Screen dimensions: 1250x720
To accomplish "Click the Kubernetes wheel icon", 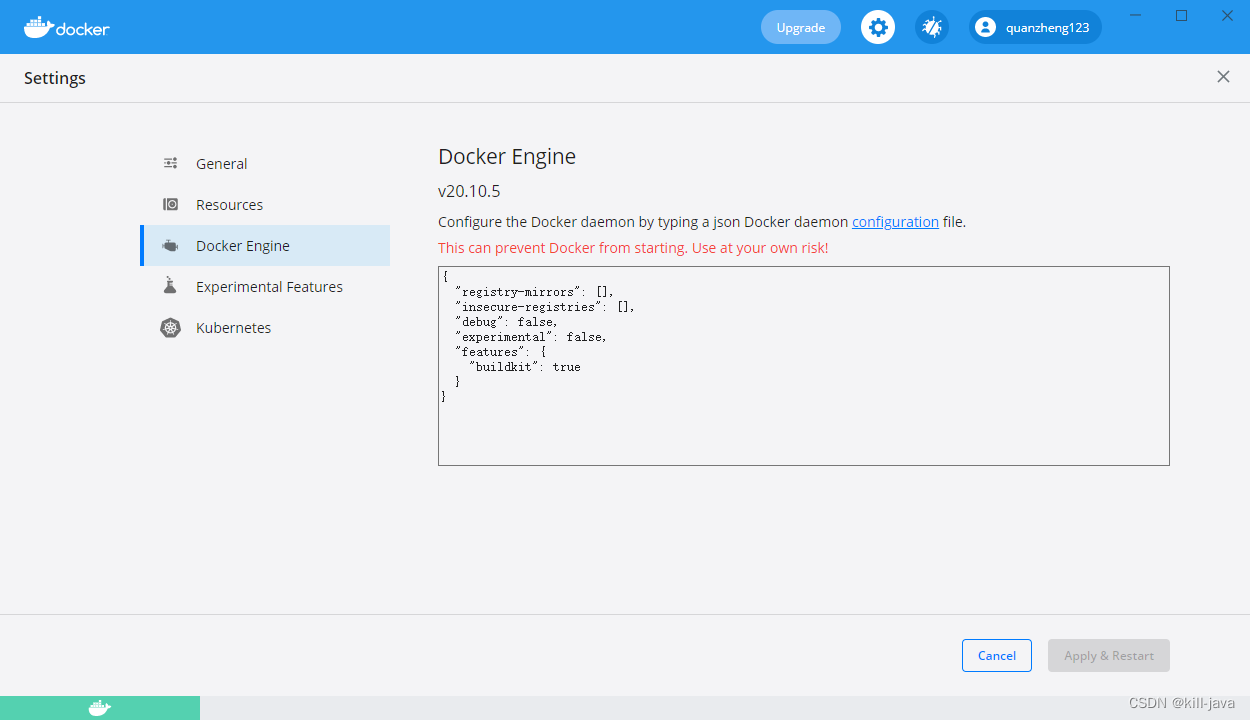I will [x=171, y=327].
